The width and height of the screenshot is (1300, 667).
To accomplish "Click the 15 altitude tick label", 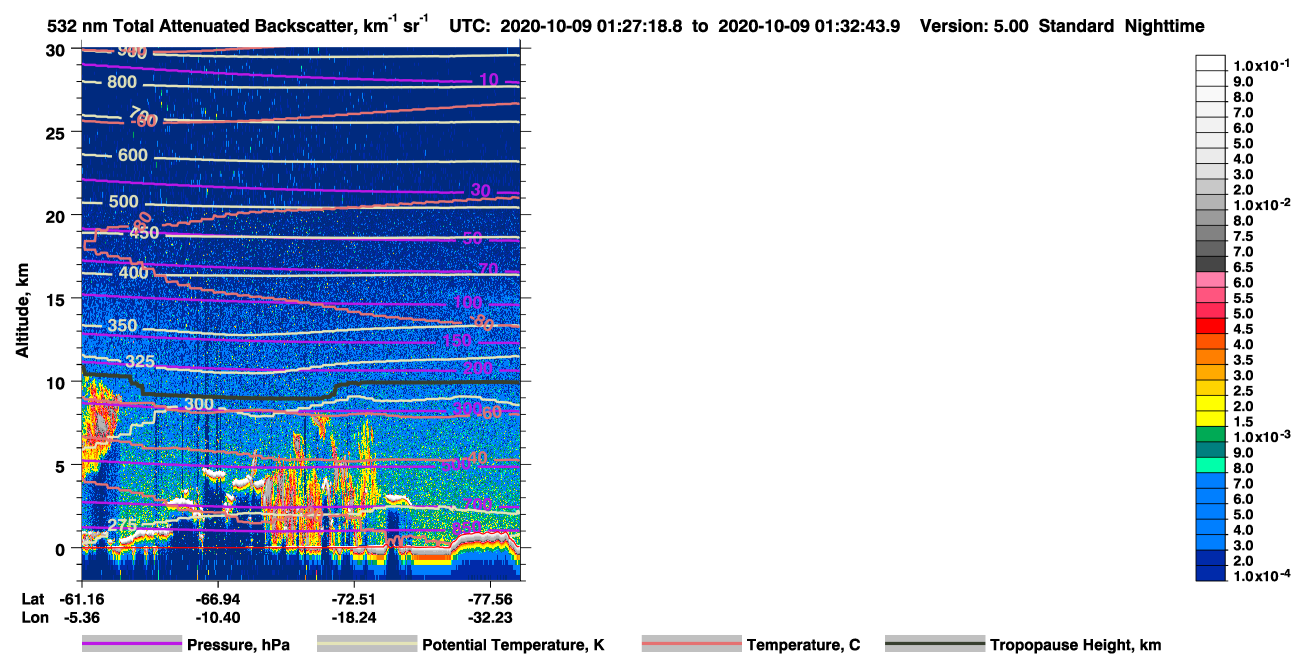I will click(x=57, y=299).
